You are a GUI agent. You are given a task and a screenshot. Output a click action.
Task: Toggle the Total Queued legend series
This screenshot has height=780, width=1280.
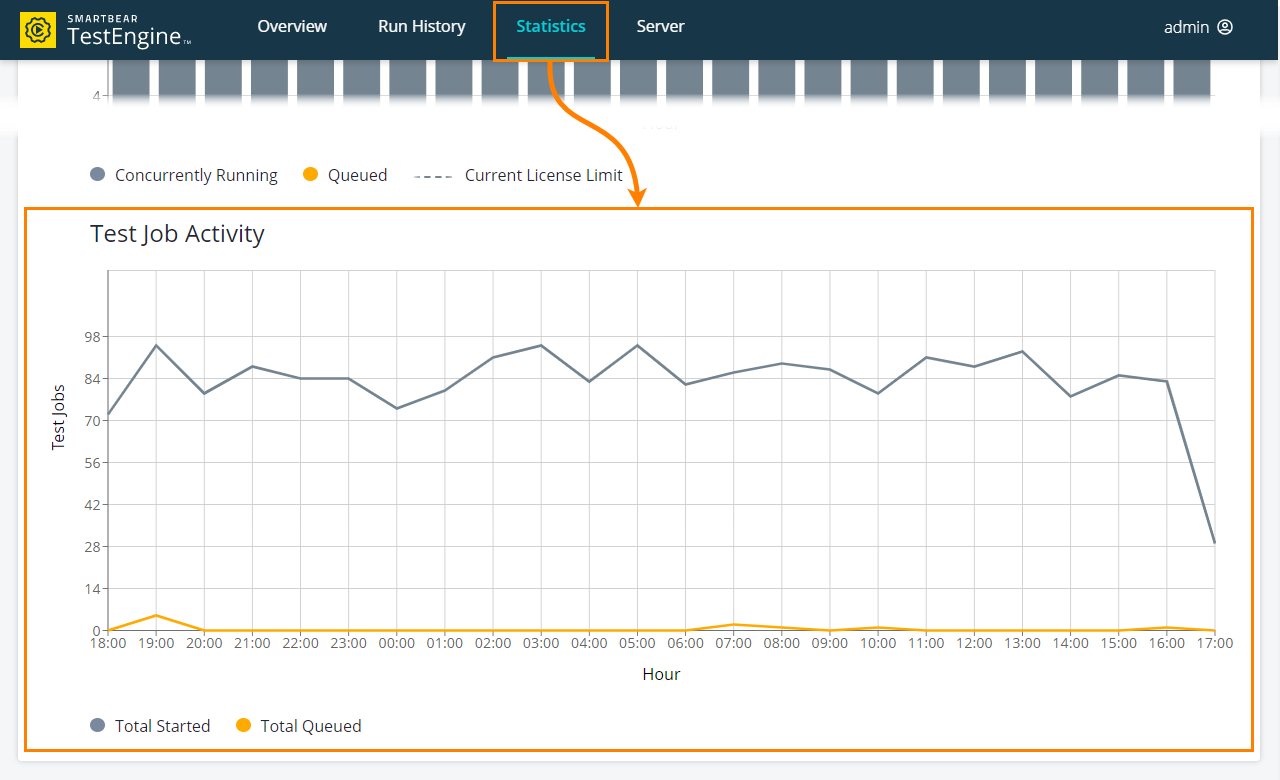click(x=310, y=726)
